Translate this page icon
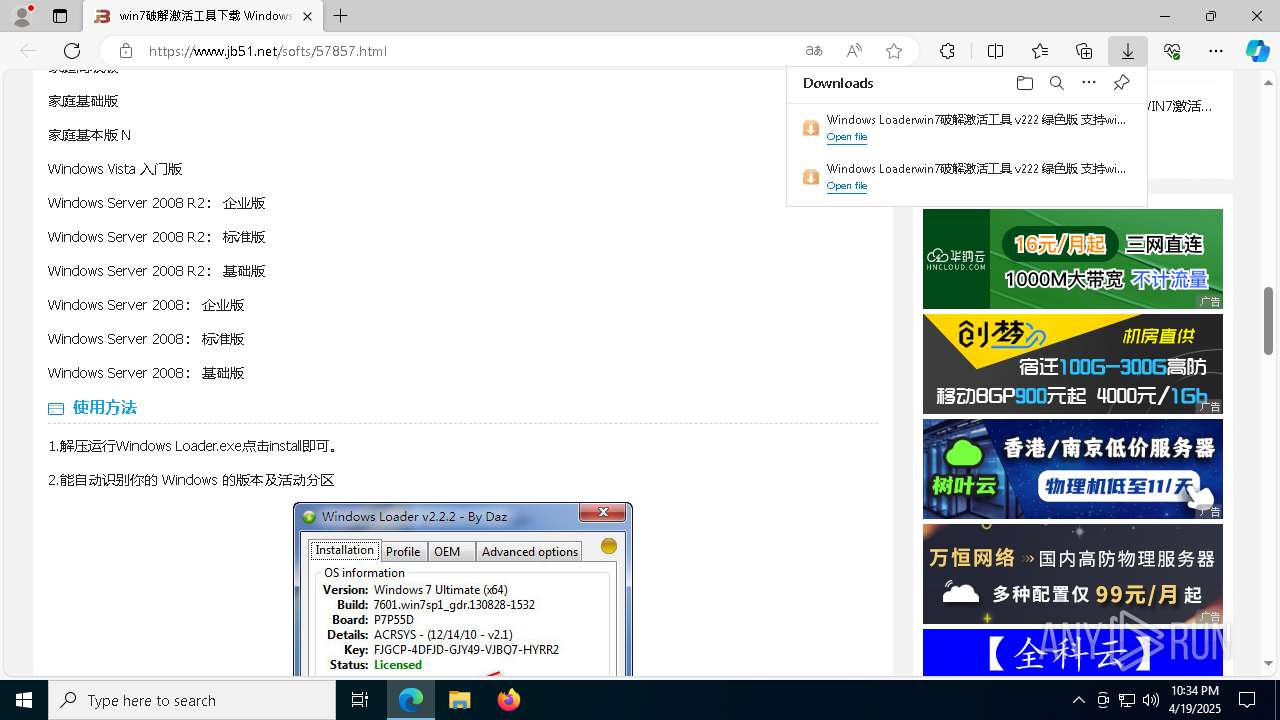The image size is (1280, 720). click(814, 51)
